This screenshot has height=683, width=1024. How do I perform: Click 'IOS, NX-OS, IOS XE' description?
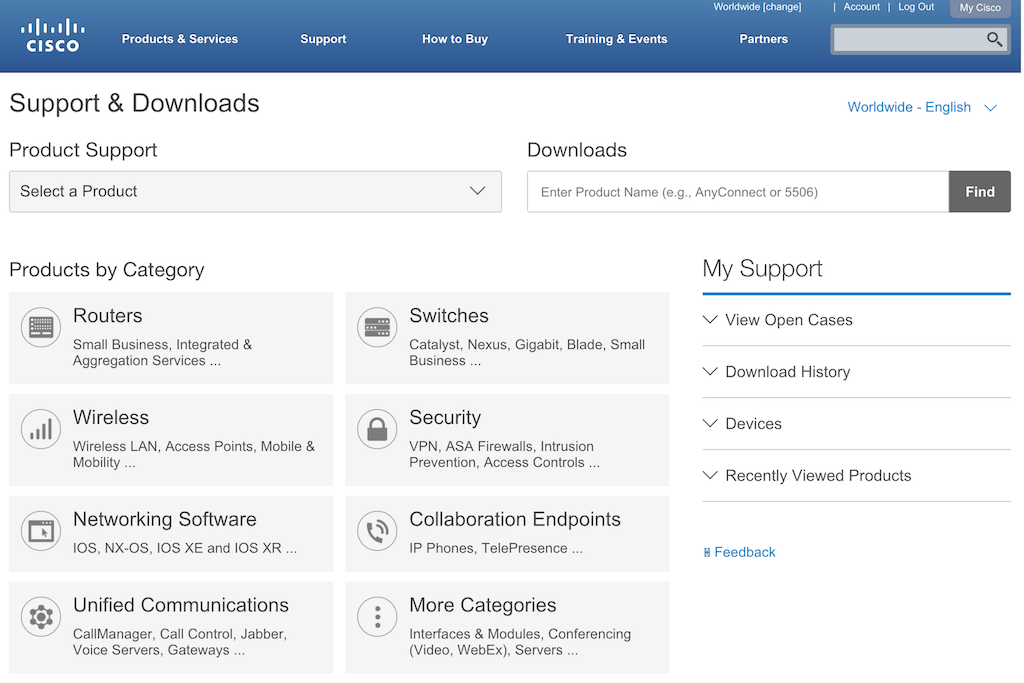point(185,548)
